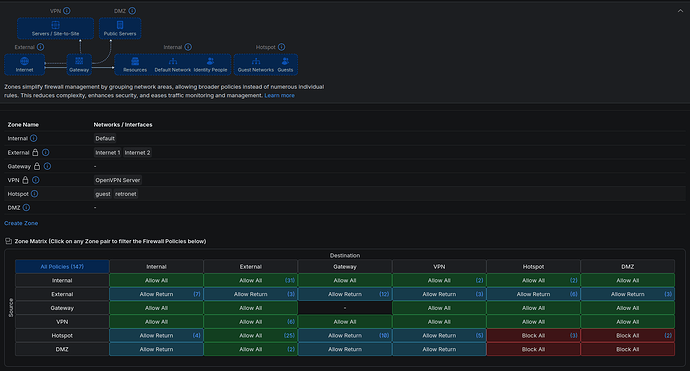Click the Hotspot source row header
The width and height of the screenshot is (690, 371).
tap(62, 335)
